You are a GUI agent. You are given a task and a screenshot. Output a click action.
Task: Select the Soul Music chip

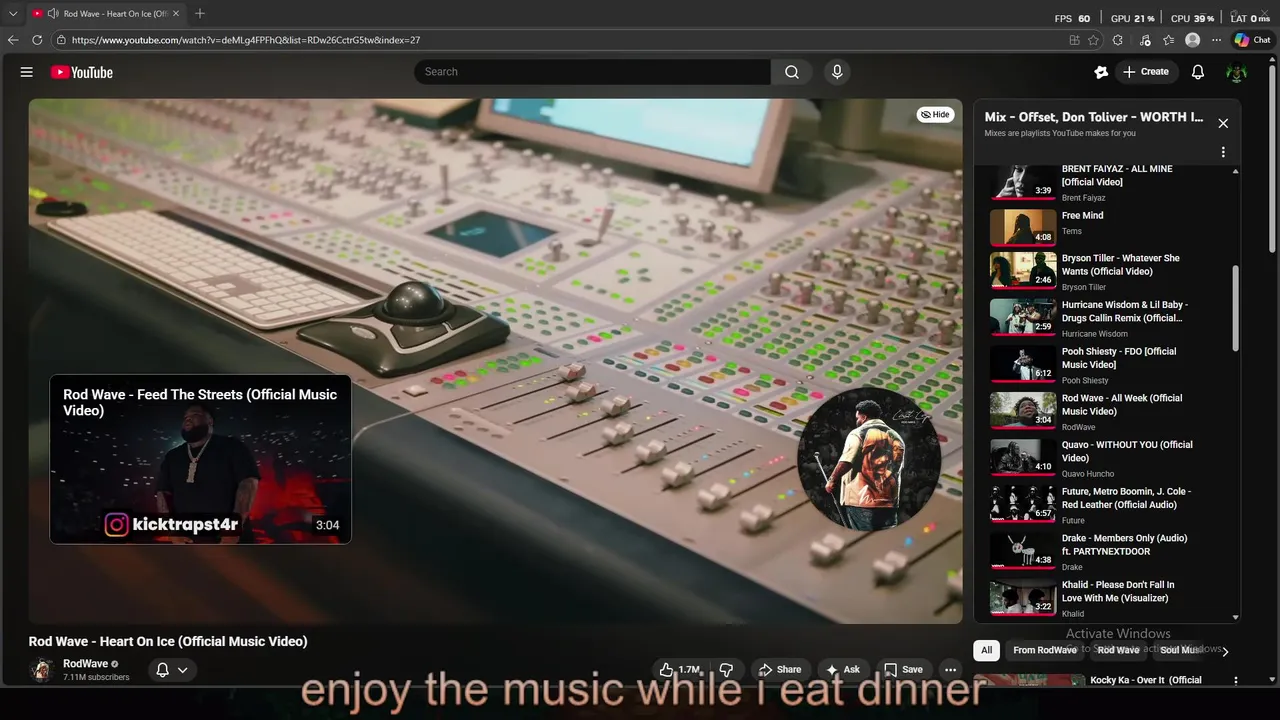[1181, 650]
